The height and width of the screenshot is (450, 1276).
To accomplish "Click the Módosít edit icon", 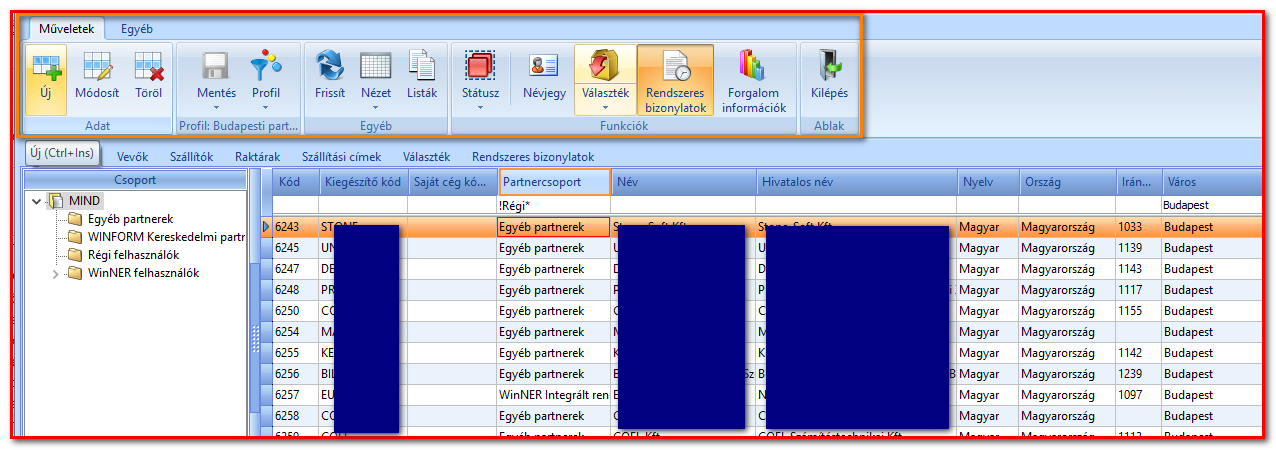I will (98, 68).
